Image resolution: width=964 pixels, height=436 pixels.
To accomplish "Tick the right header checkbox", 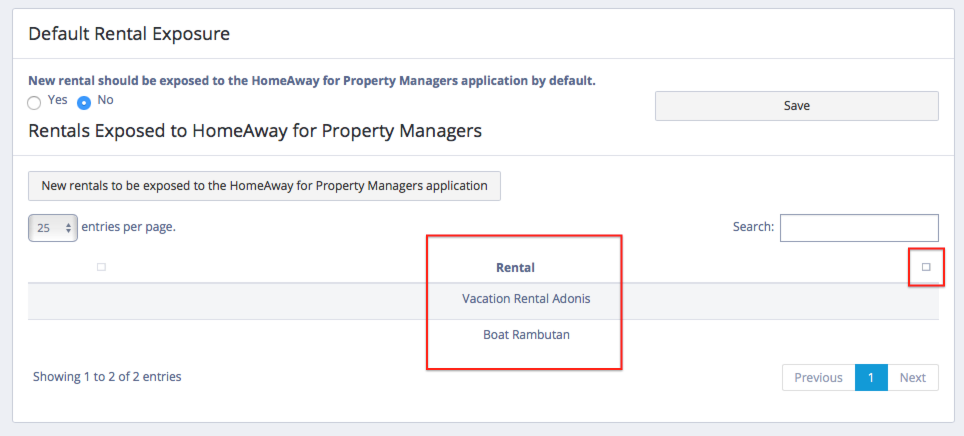I will point(926,267).
